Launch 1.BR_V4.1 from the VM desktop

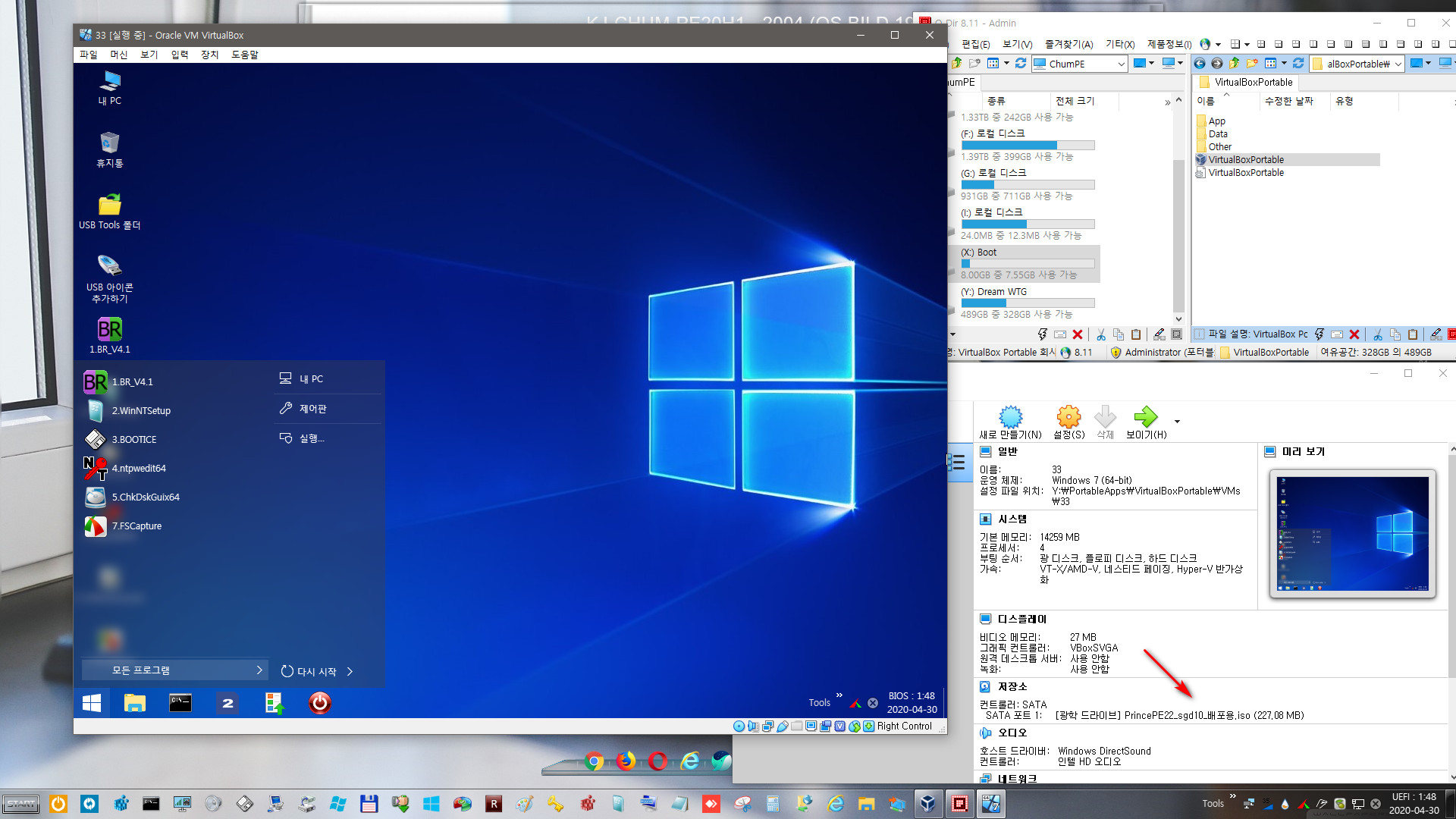click(110, 335)
